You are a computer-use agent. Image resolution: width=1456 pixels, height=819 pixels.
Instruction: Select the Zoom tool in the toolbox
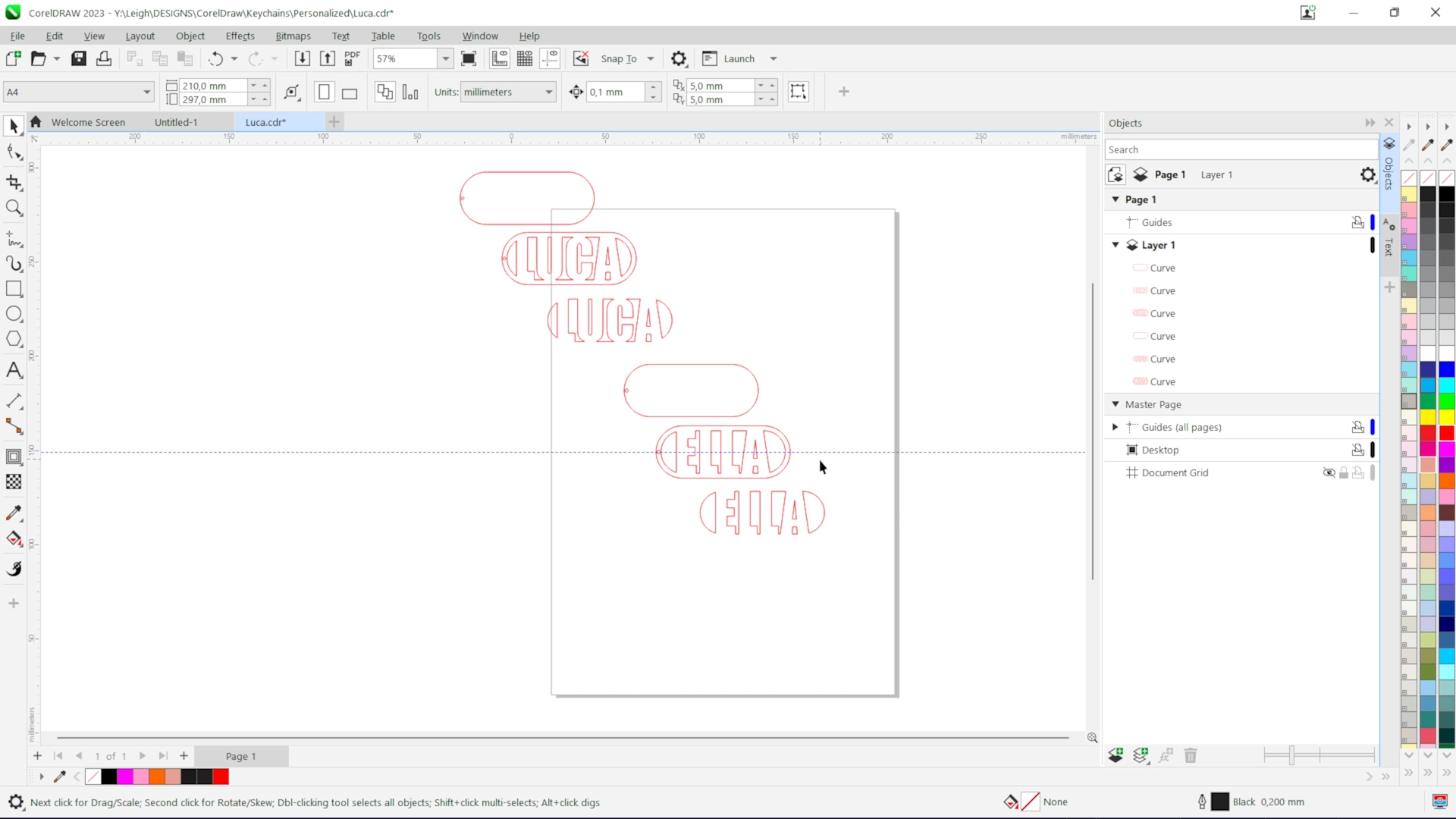pos(14,208)
